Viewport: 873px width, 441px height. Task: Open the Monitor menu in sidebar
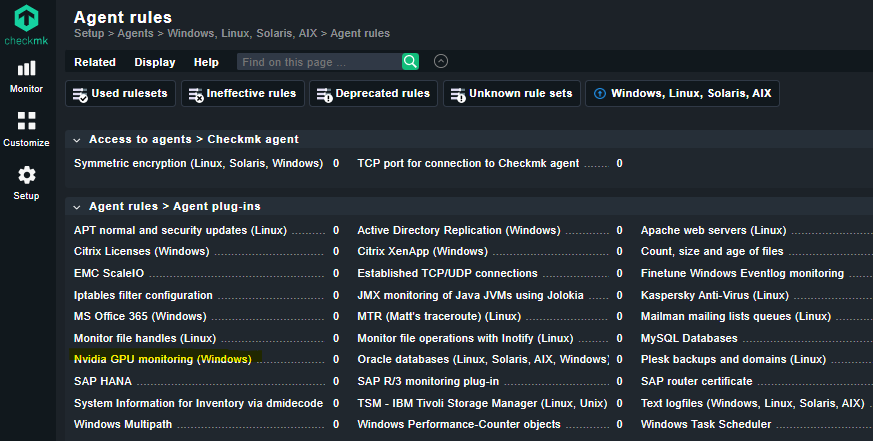pos(26,77)
